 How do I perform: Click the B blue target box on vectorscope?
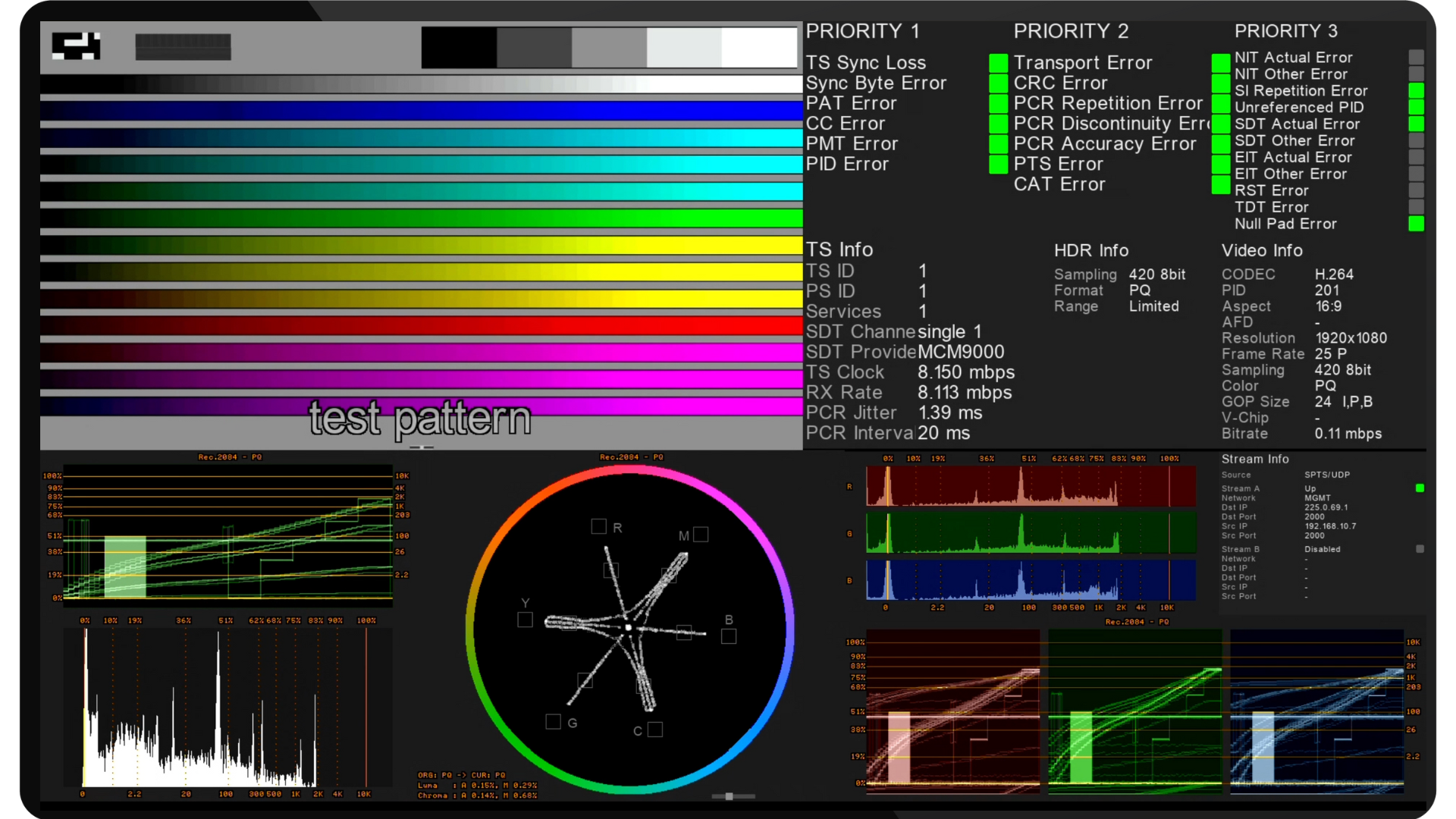pyautogui.click(x=729, y=636)
